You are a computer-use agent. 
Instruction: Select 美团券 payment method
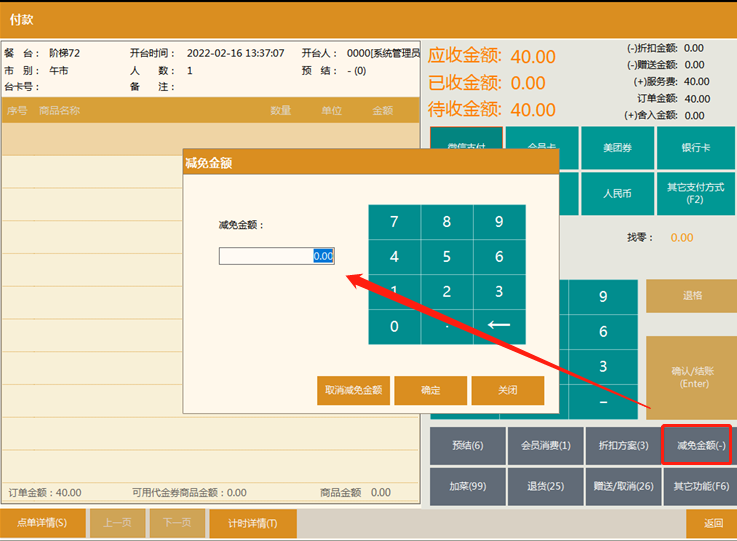click(617, 148)
